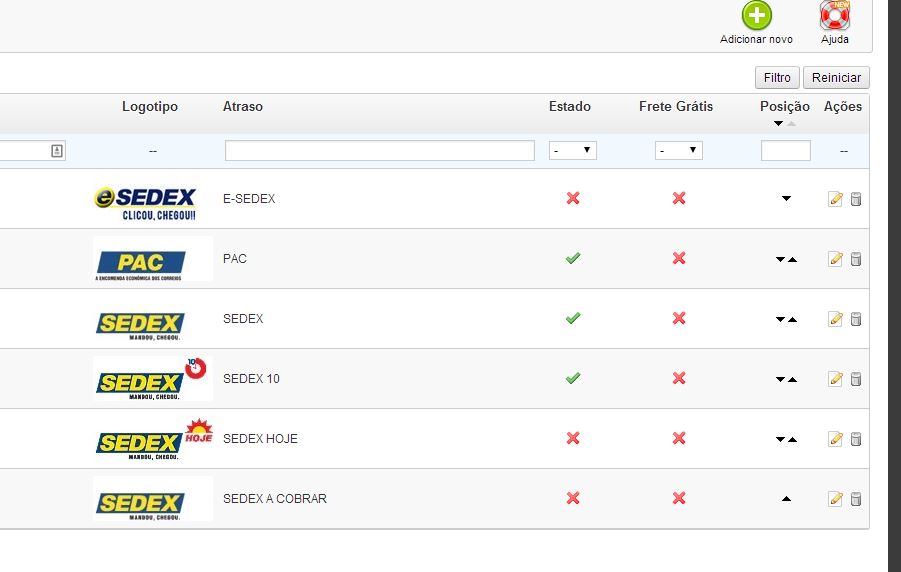The width and height of the screenshot is (901, 572).
Task: Disable SEDEX 10 Estado checkmark
Action: tap(573, 378)
